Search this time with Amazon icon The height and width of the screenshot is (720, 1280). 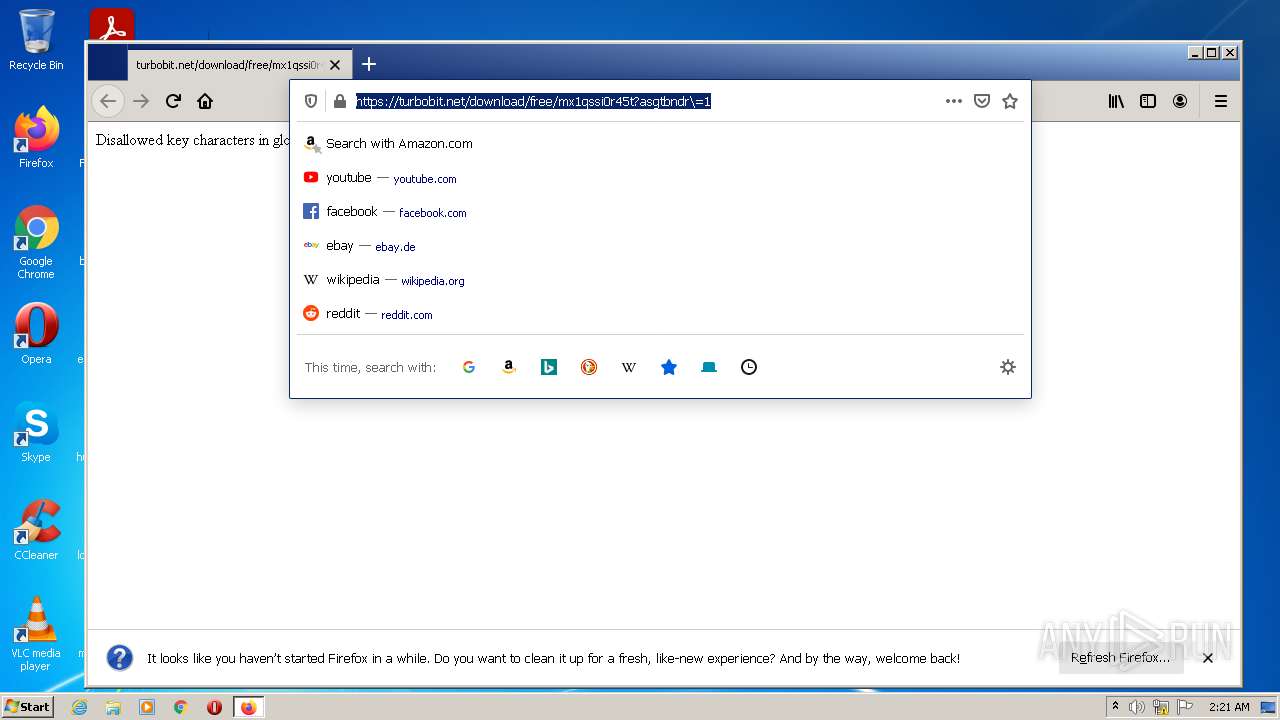[509, 367]
